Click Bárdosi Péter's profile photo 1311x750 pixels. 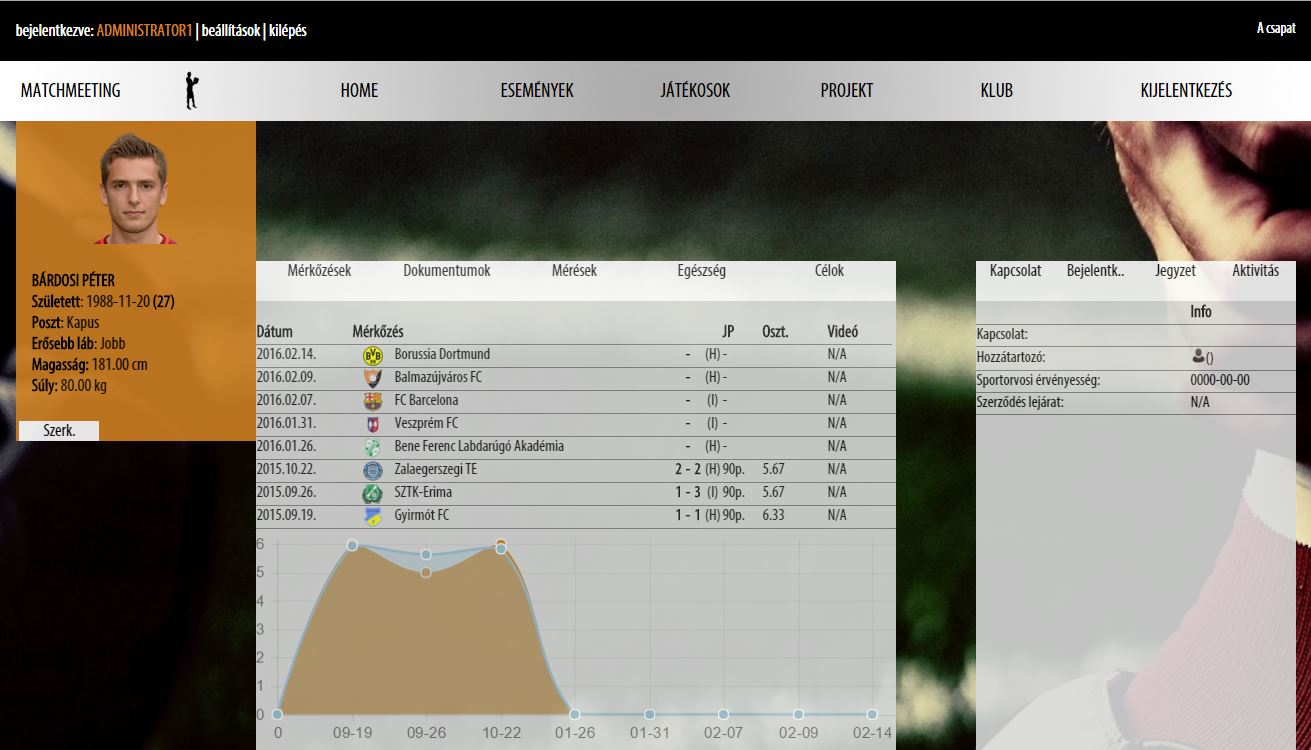click(134, 188)
